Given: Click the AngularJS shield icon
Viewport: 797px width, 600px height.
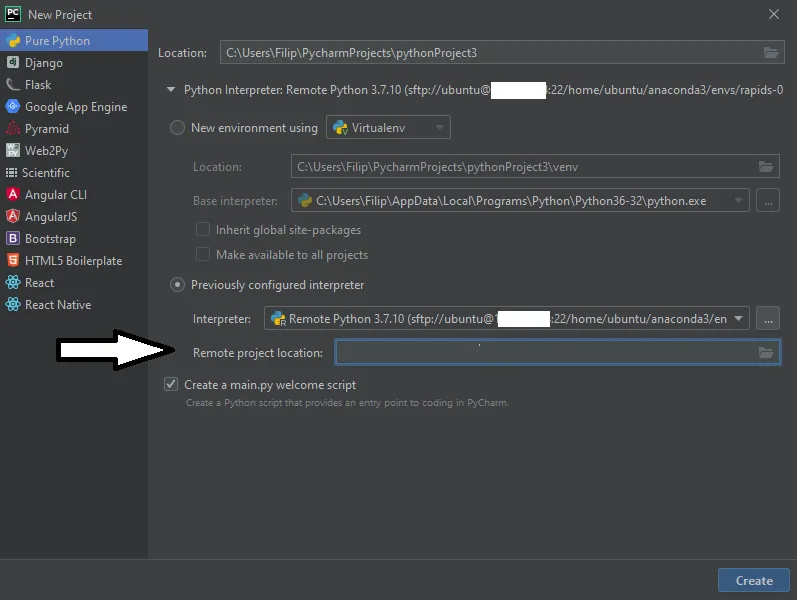Looking at the screenshot, I should tap(13, 216).
